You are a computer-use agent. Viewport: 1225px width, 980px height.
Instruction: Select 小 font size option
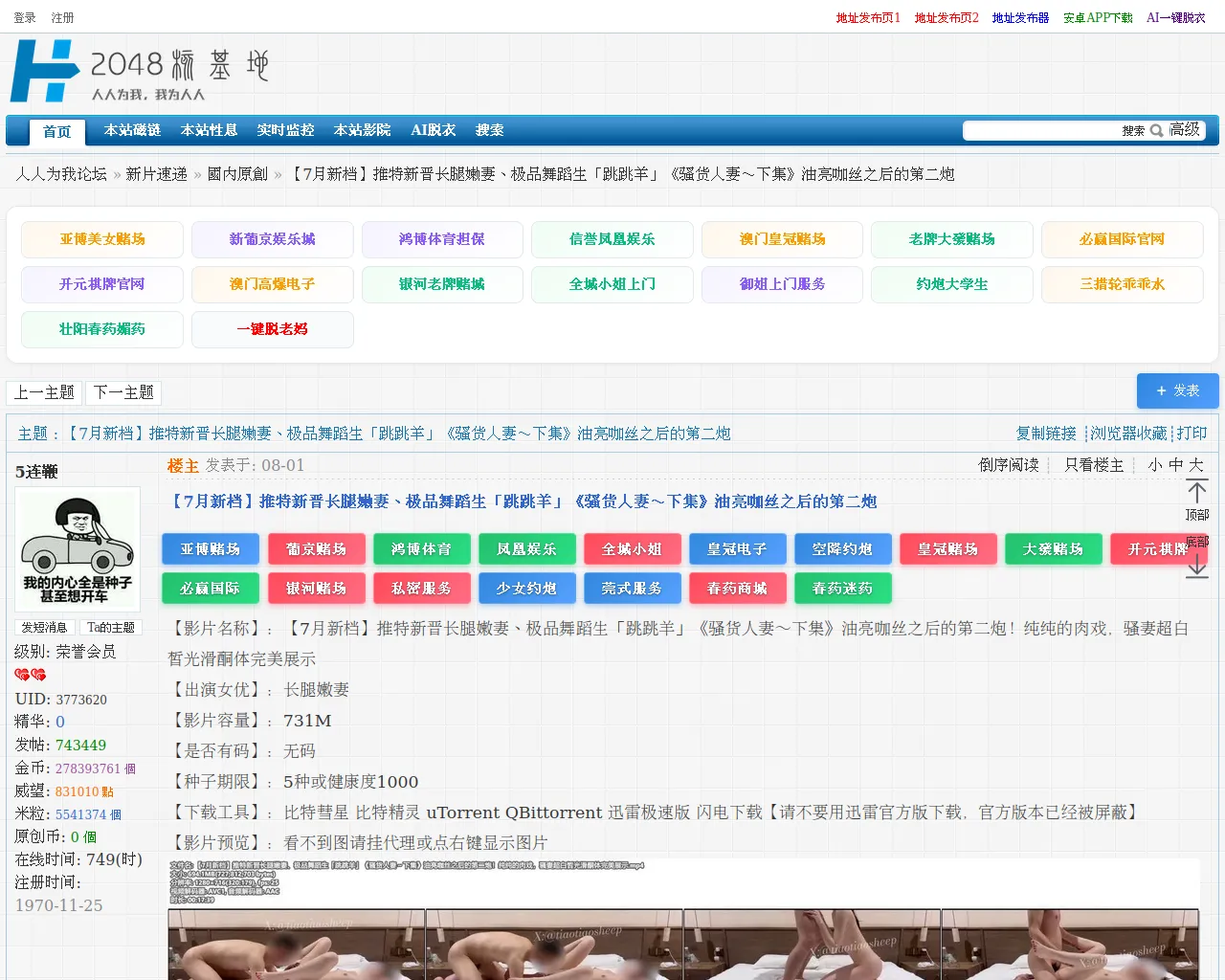[x=1155, y=465]
